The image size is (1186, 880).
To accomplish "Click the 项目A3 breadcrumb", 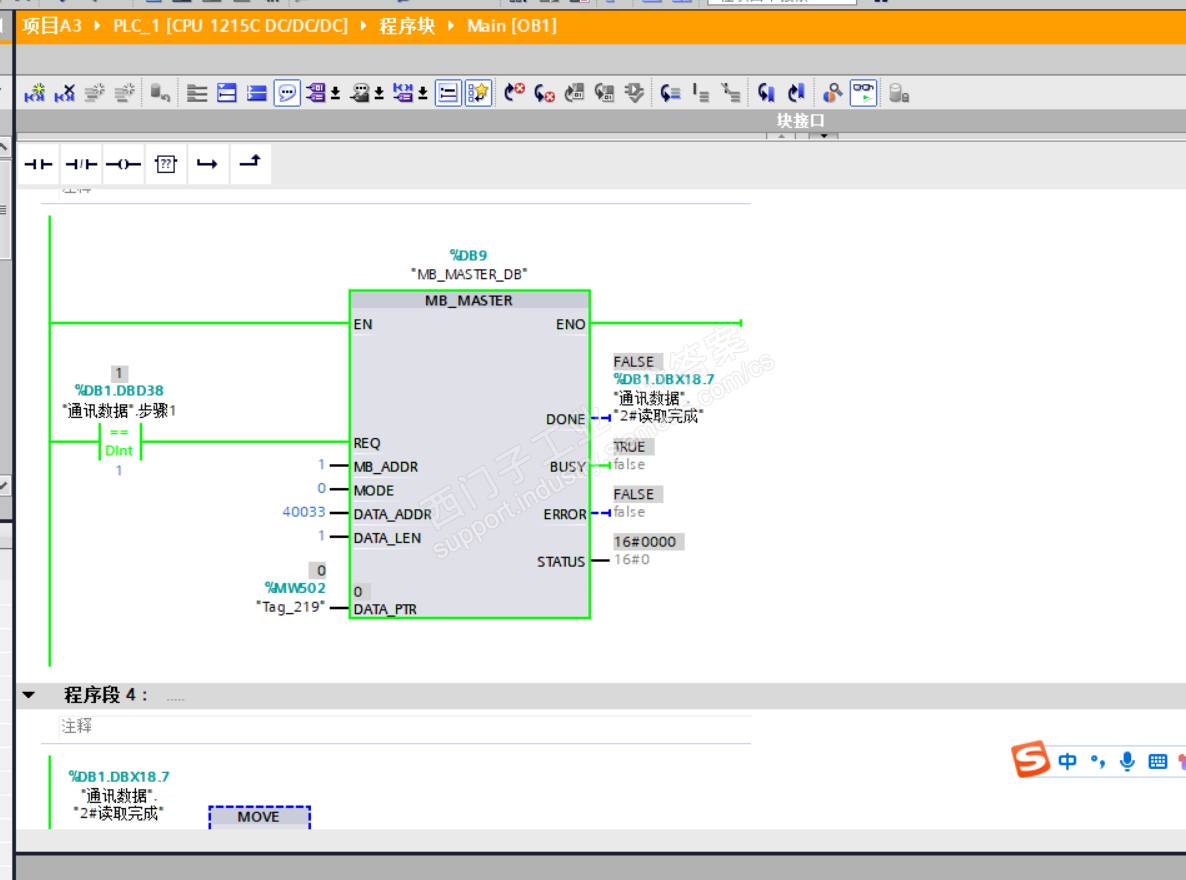I will [51, 26].
